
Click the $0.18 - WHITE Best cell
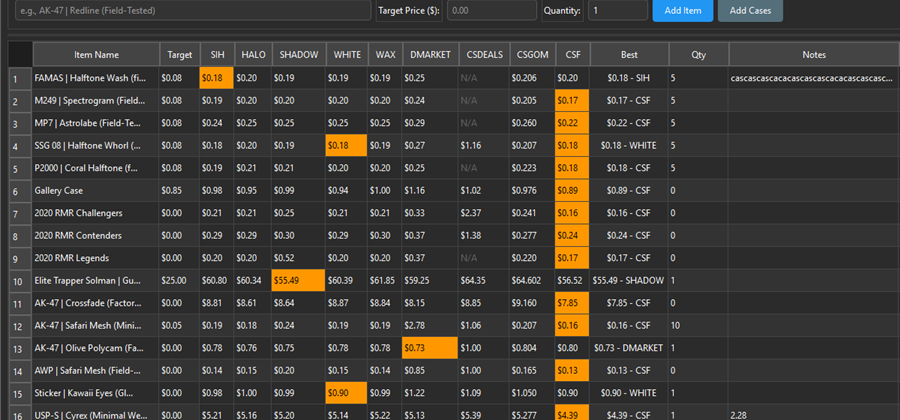pos(629,146)
